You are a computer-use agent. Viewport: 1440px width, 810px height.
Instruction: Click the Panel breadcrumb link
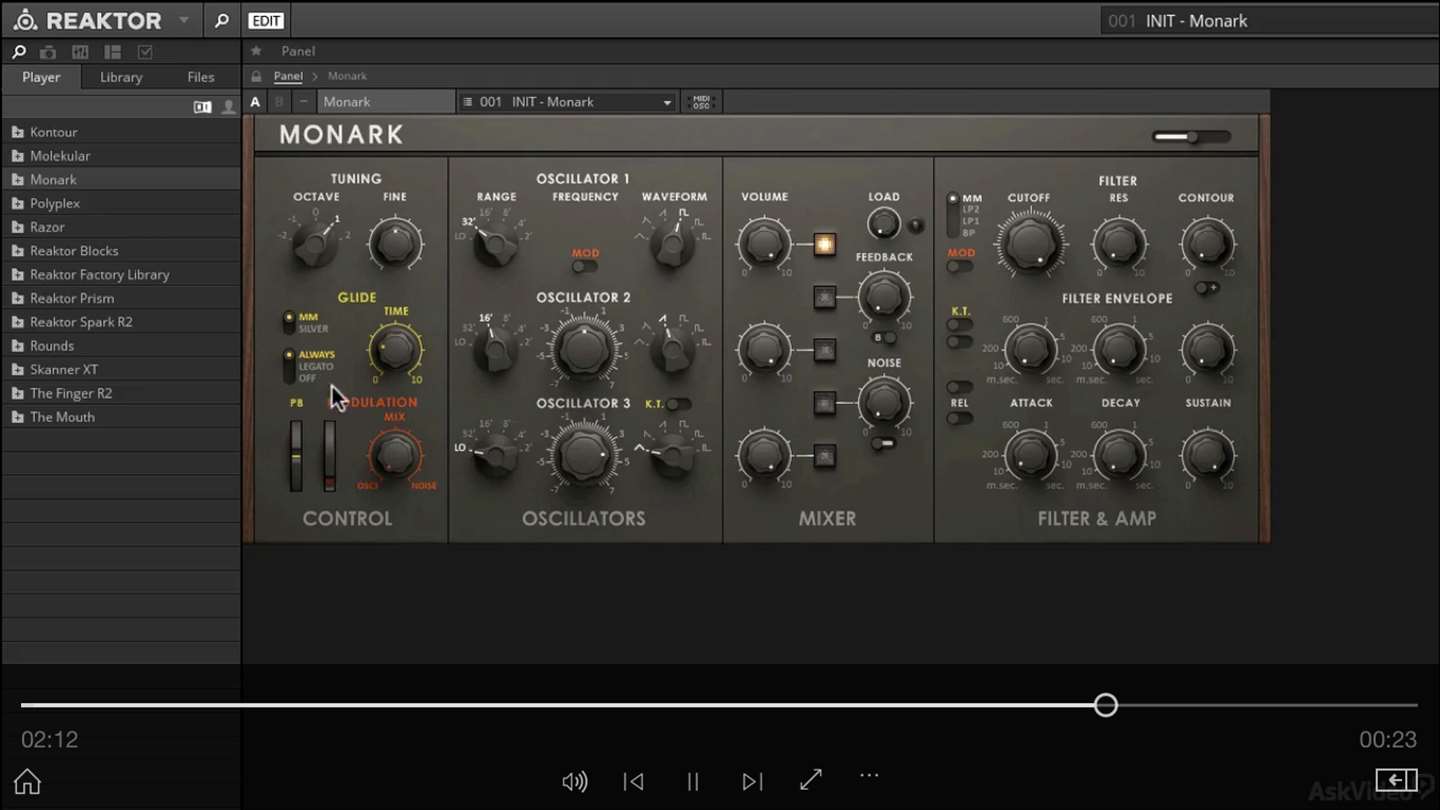coord(288,76)
